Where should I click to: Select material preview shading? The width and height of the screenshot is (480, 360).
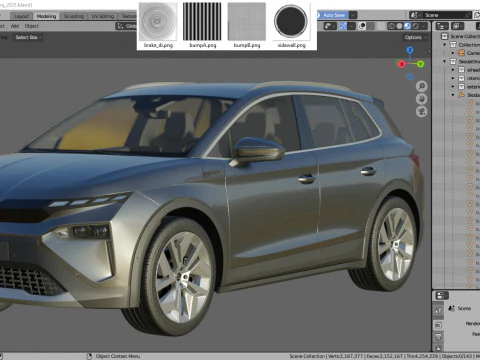click(x=407, y=26)
